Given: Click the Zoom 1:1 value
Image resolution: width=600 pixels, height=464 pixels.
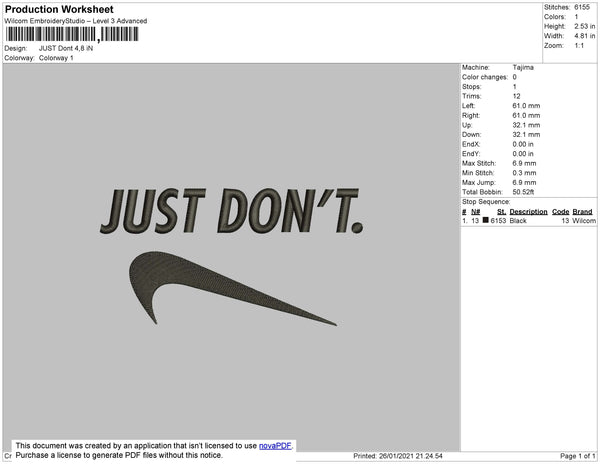Looking at the screenshot, I should [580, 46].
